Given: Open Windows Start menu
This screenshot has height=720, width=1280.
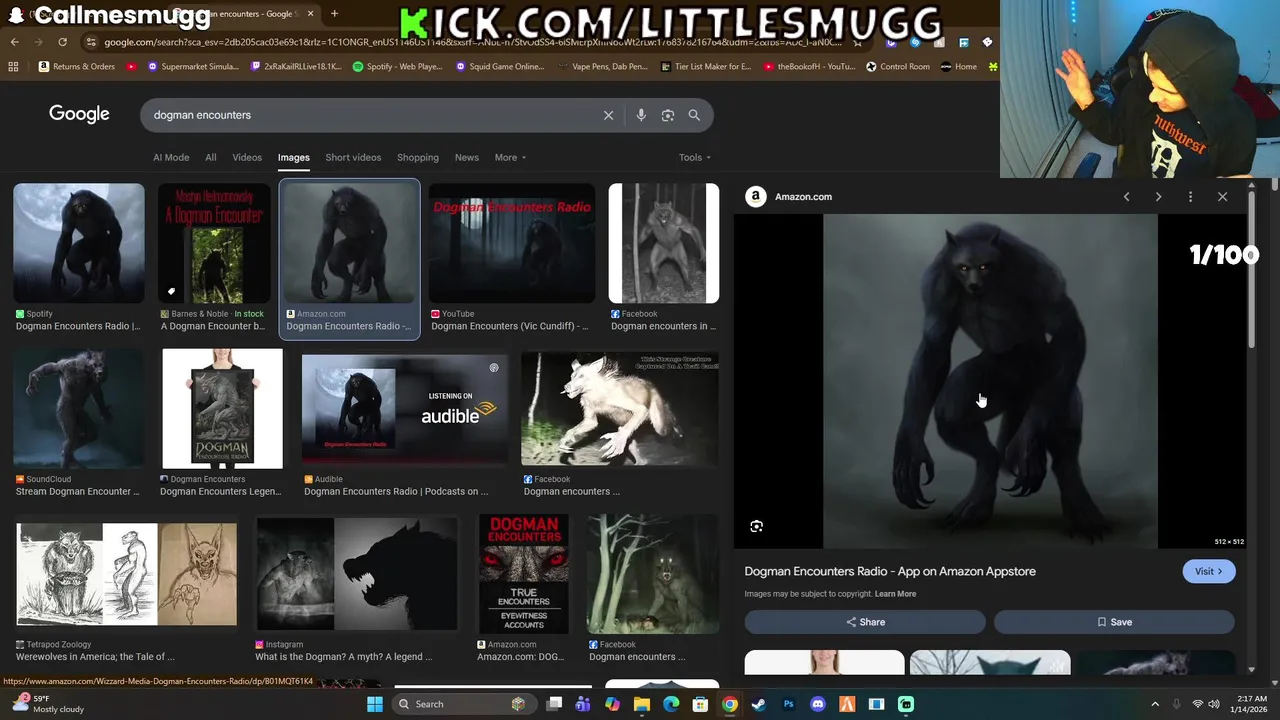Looking at the screenshot, I should [x=374, y=704].
